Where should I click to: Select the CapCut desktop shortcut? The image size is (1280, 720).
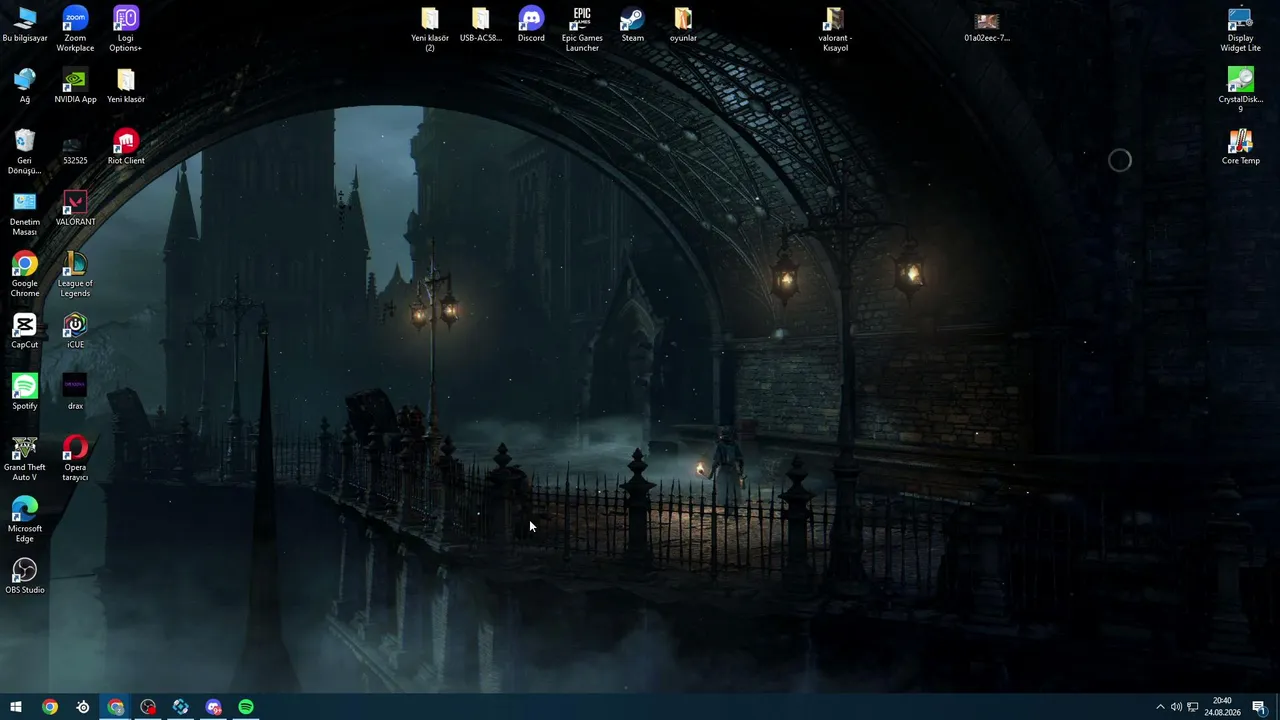[x=25, y=331]
